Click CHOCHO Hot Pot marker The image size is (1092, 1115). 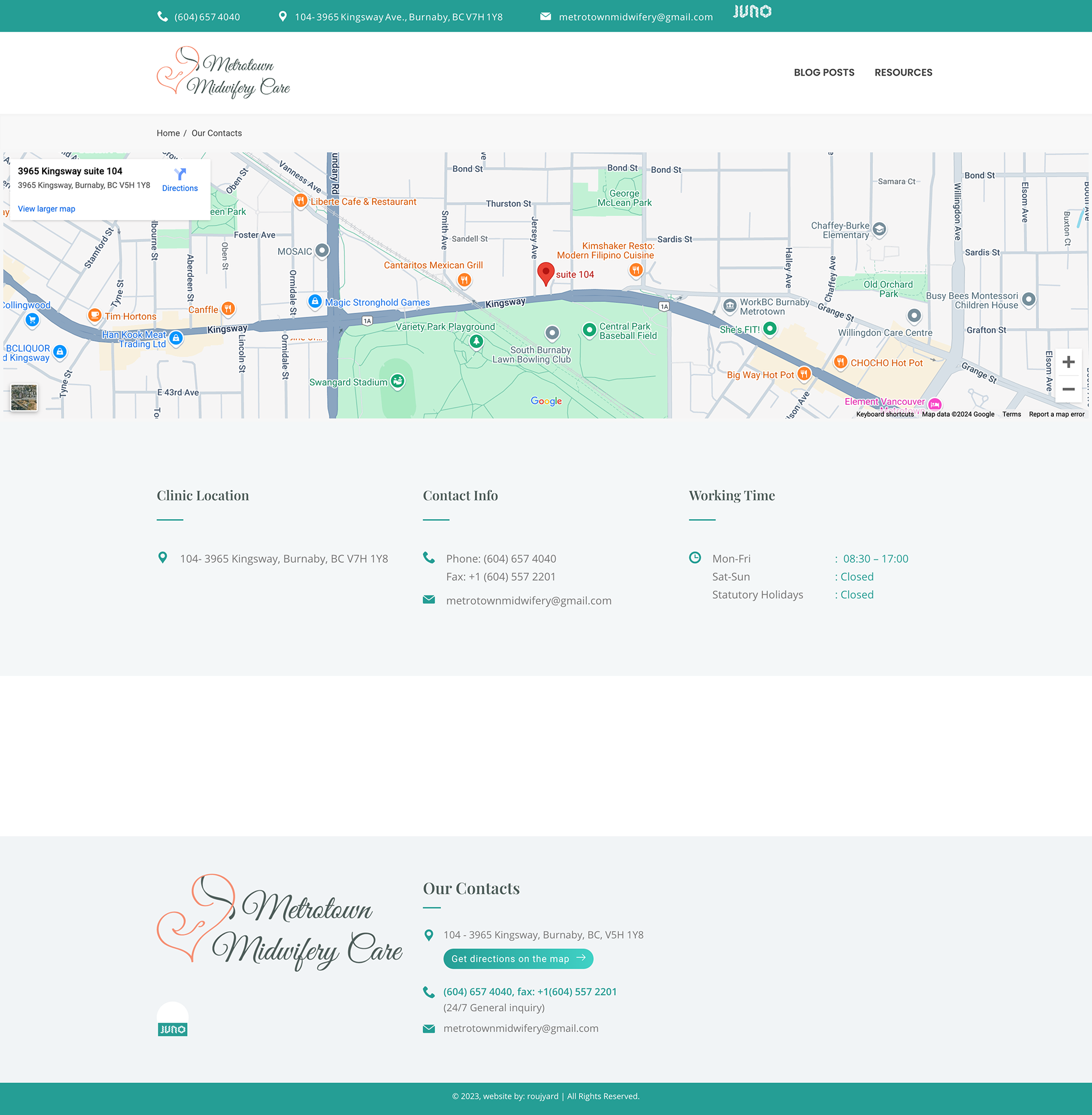pyautogui.click(x=840, y=362)
